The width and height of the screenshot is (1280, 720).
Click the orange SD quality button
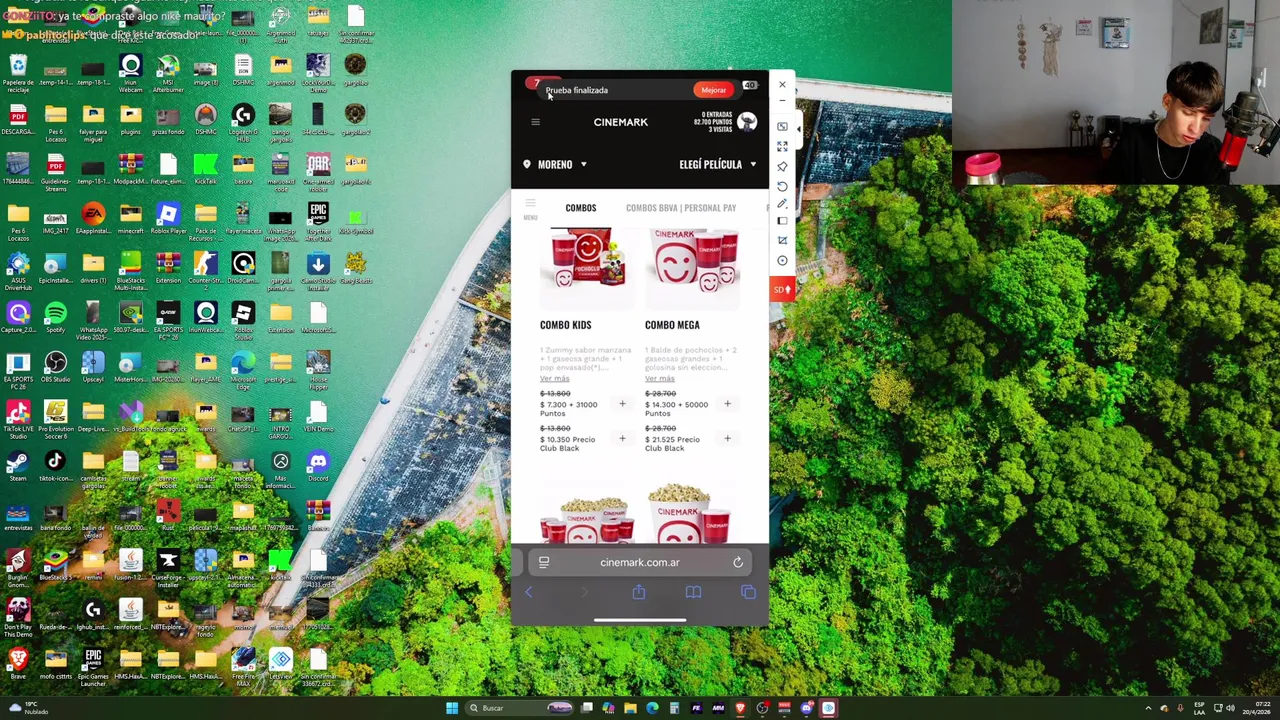pos(782,289)
